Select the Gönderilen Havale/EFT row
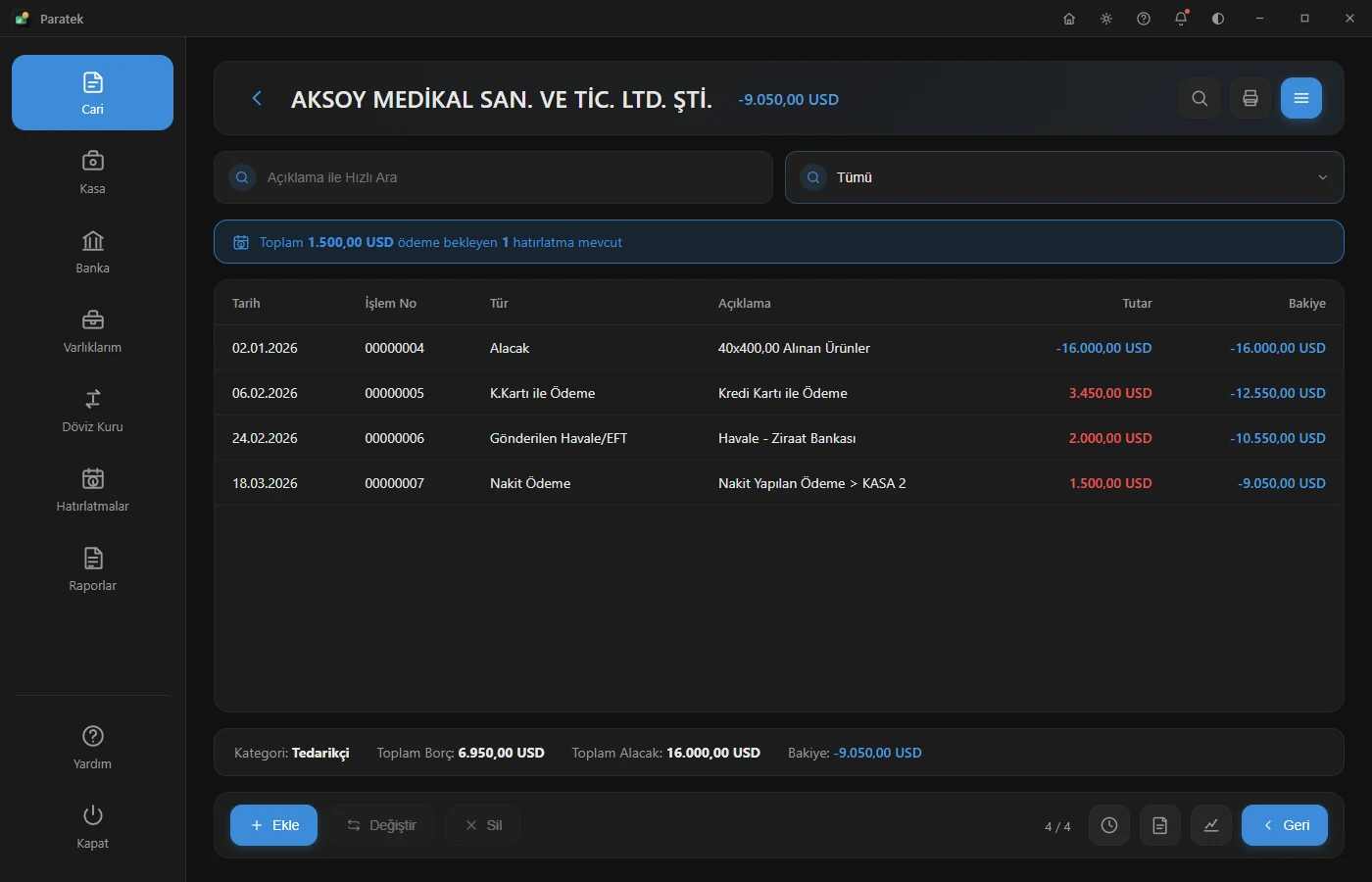The width and height of the screenshot is (1372, 882). 778,438
